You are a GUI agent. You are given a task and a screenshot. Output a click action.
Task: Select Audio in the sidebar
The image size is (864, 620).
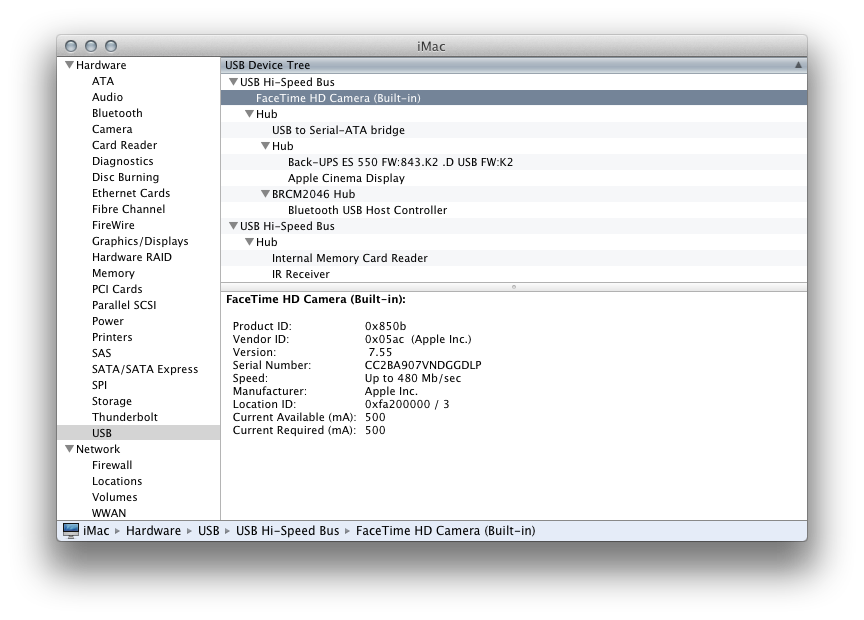pos(107,97)
